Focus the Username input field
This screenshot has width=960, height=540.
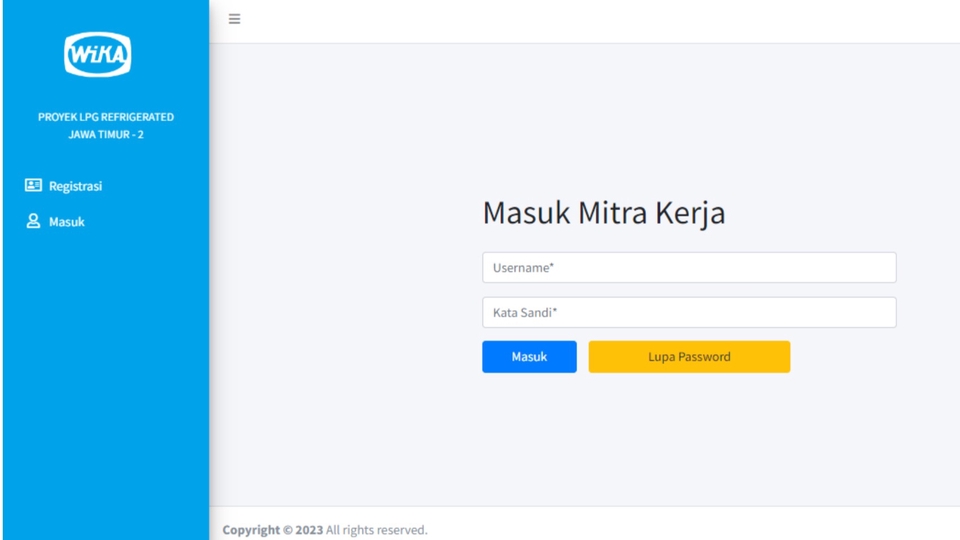[x=689, y=268]
